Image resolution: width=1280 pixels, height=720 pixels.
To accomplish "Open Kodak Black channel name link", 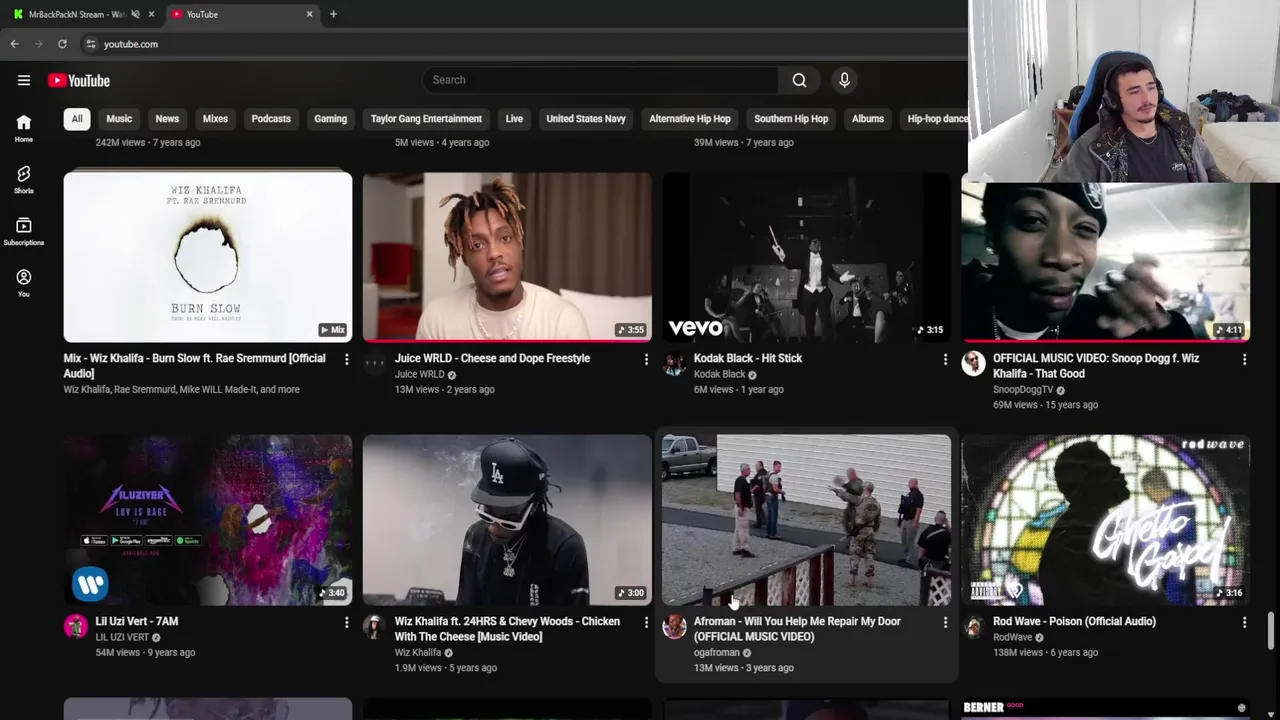I will tap(719, 374).
